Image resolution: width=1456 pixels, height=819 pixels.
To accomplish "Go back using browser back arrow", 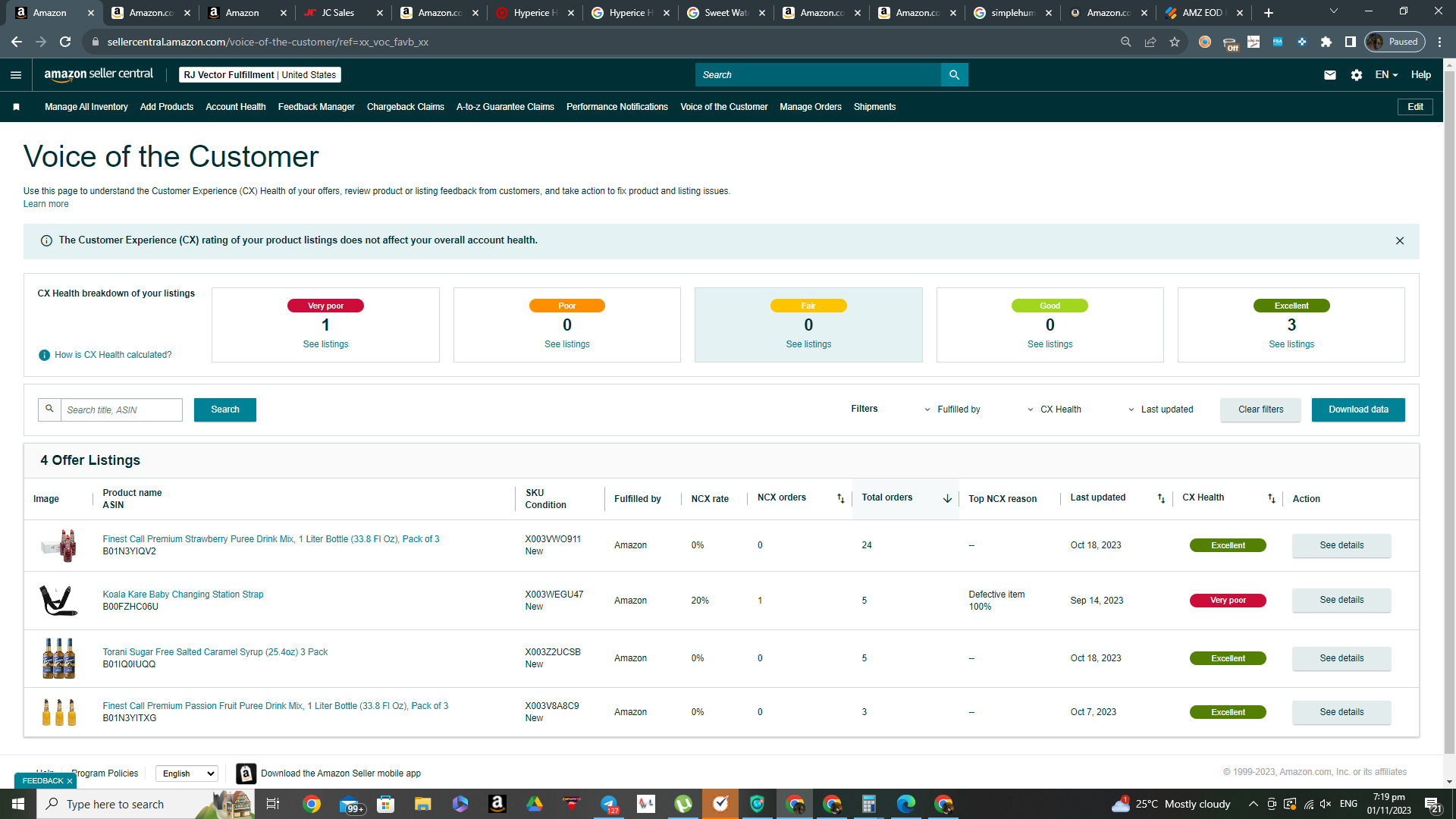I will [17, 42].
